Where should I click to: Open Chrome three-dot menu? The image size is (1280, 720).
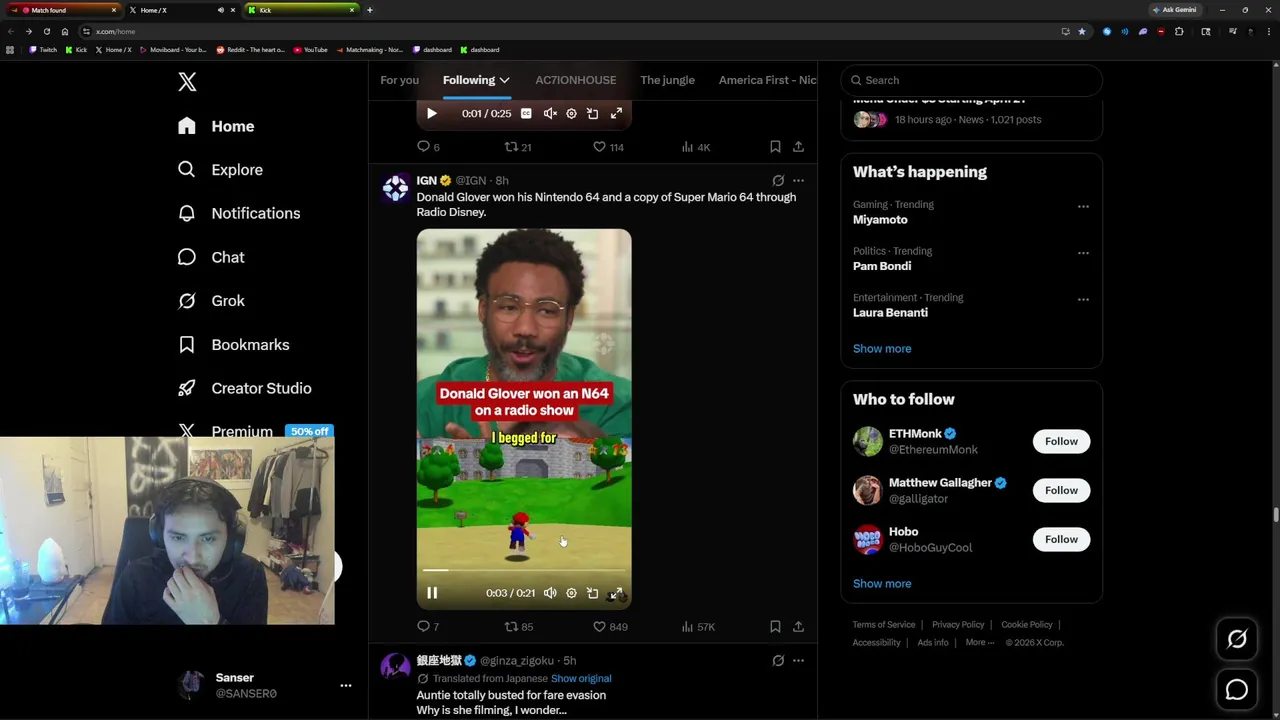pyautogui.click(x=1268, y=31)
